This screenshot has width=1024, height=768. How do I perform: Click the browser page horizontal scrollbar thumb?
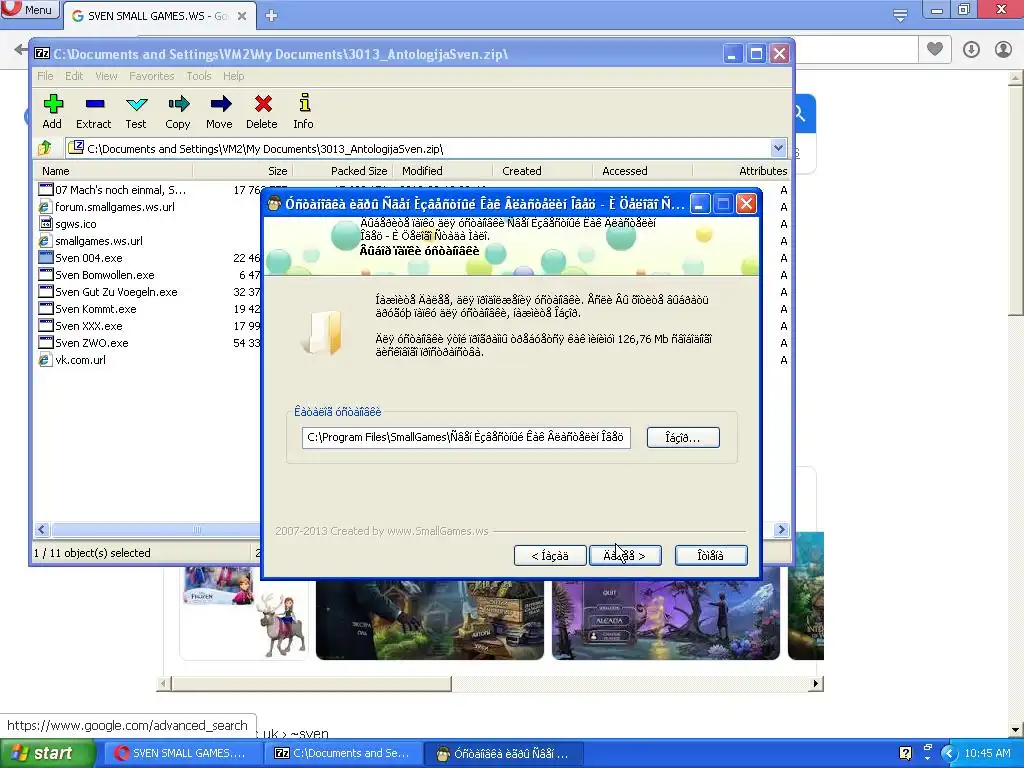pyautogui.click(x=311, y=684)
